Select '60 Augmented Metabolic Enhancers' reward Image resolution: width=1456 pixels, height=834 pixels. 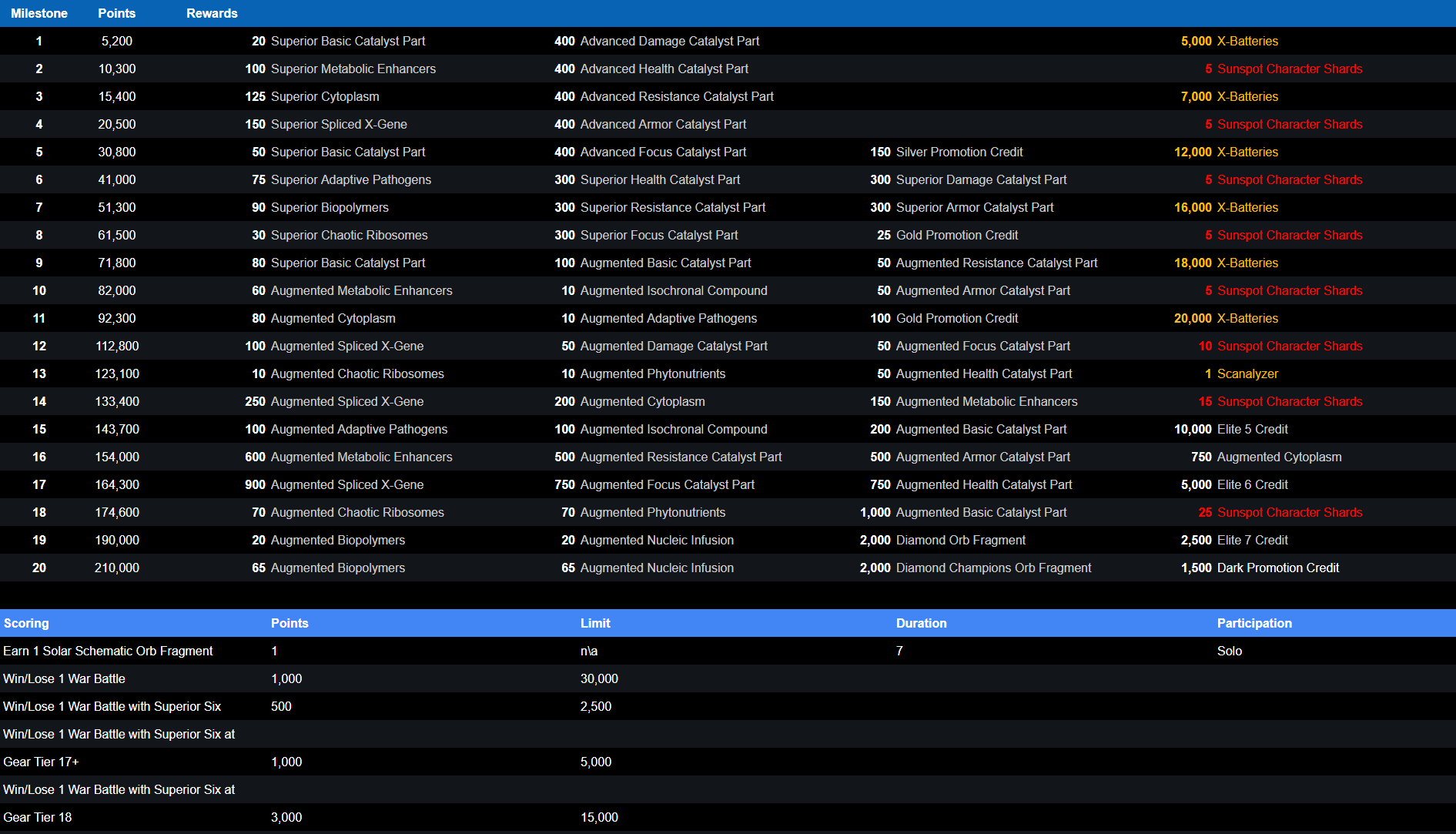click(x=352, y=290)
